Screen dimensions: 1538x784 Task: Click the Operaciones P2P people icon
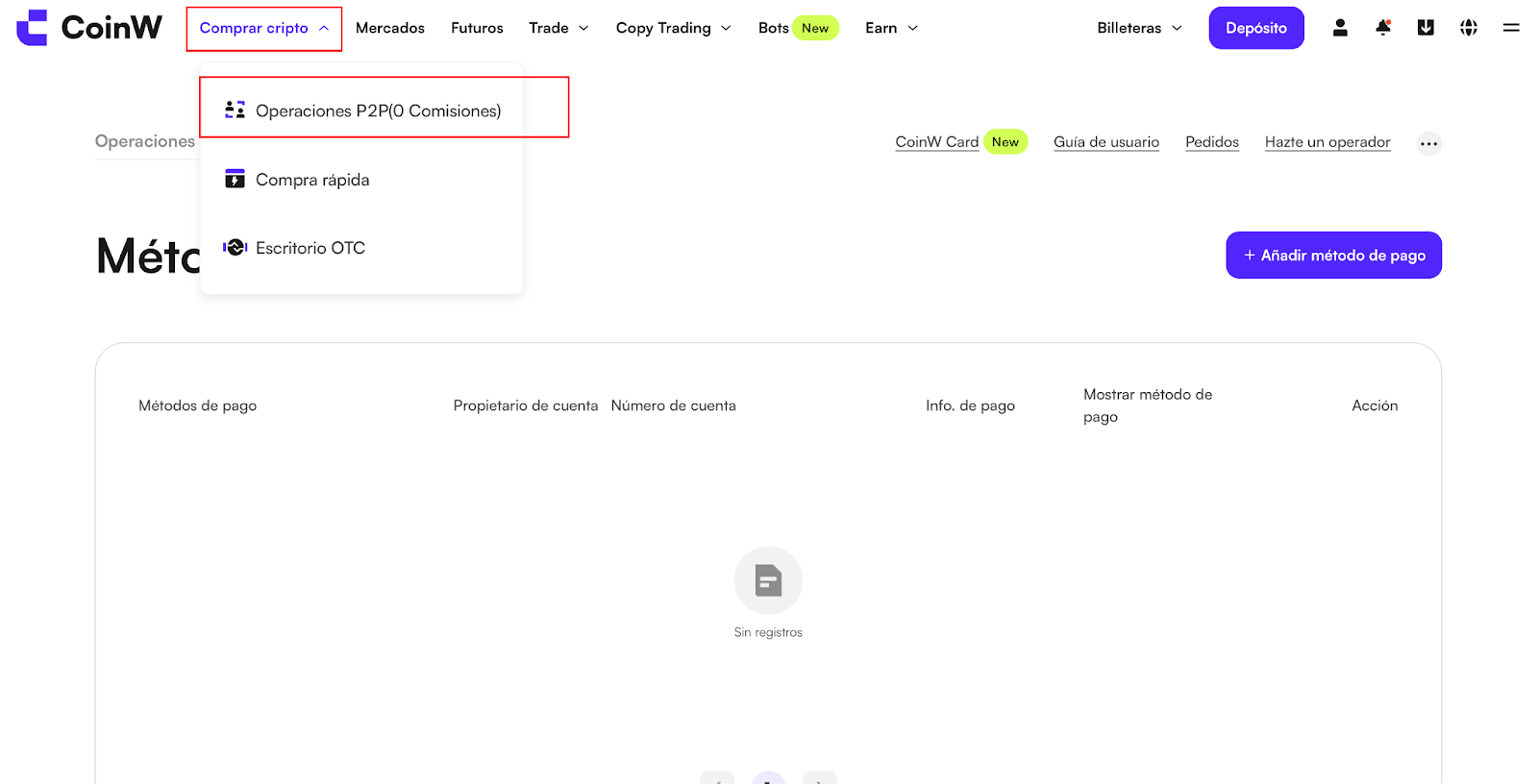(x=235, y=110)
